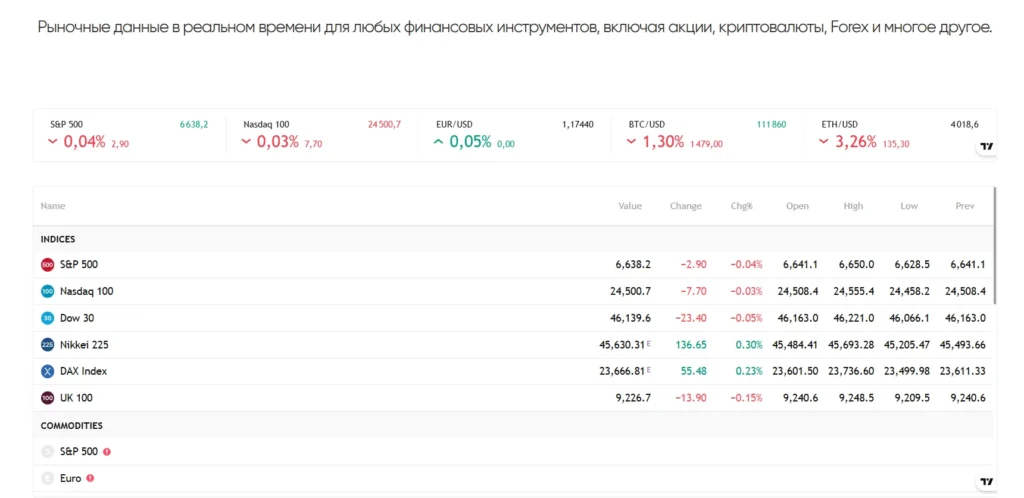Select the Nikkei 225 name in table
This screenshot has height=498, width=1024.
point(84,345)
